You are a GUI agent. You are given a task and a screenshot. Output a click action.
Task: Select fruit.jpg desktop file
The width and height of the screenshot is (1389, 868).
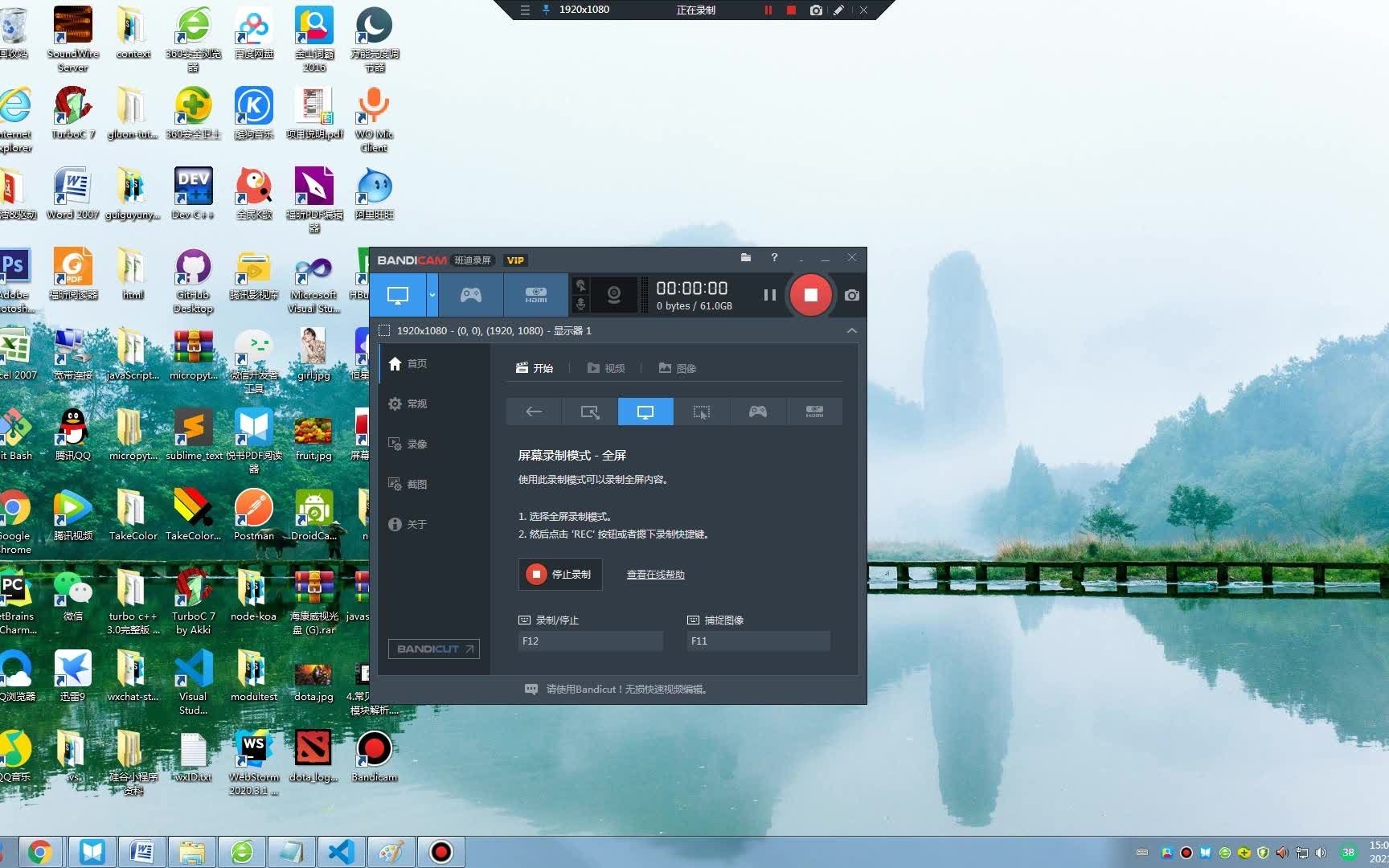pyautogui.click(x=313, y=439)
